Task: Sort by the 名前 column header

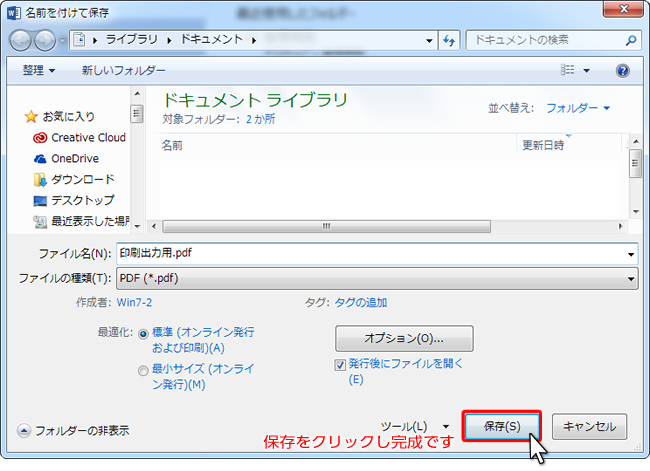Action: tap(172, 145)
